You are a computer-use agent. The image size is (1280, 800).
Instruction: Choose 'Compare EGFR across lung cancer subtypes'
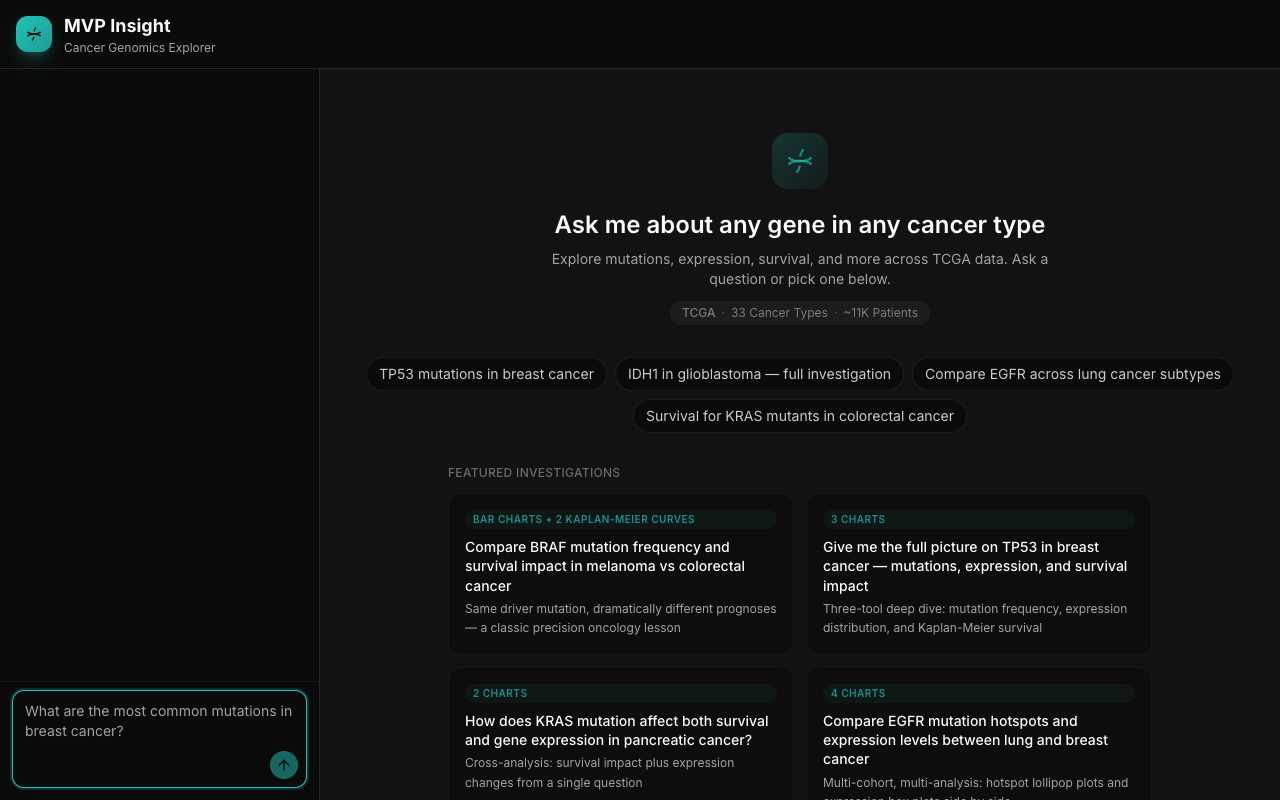(1072, 374)
